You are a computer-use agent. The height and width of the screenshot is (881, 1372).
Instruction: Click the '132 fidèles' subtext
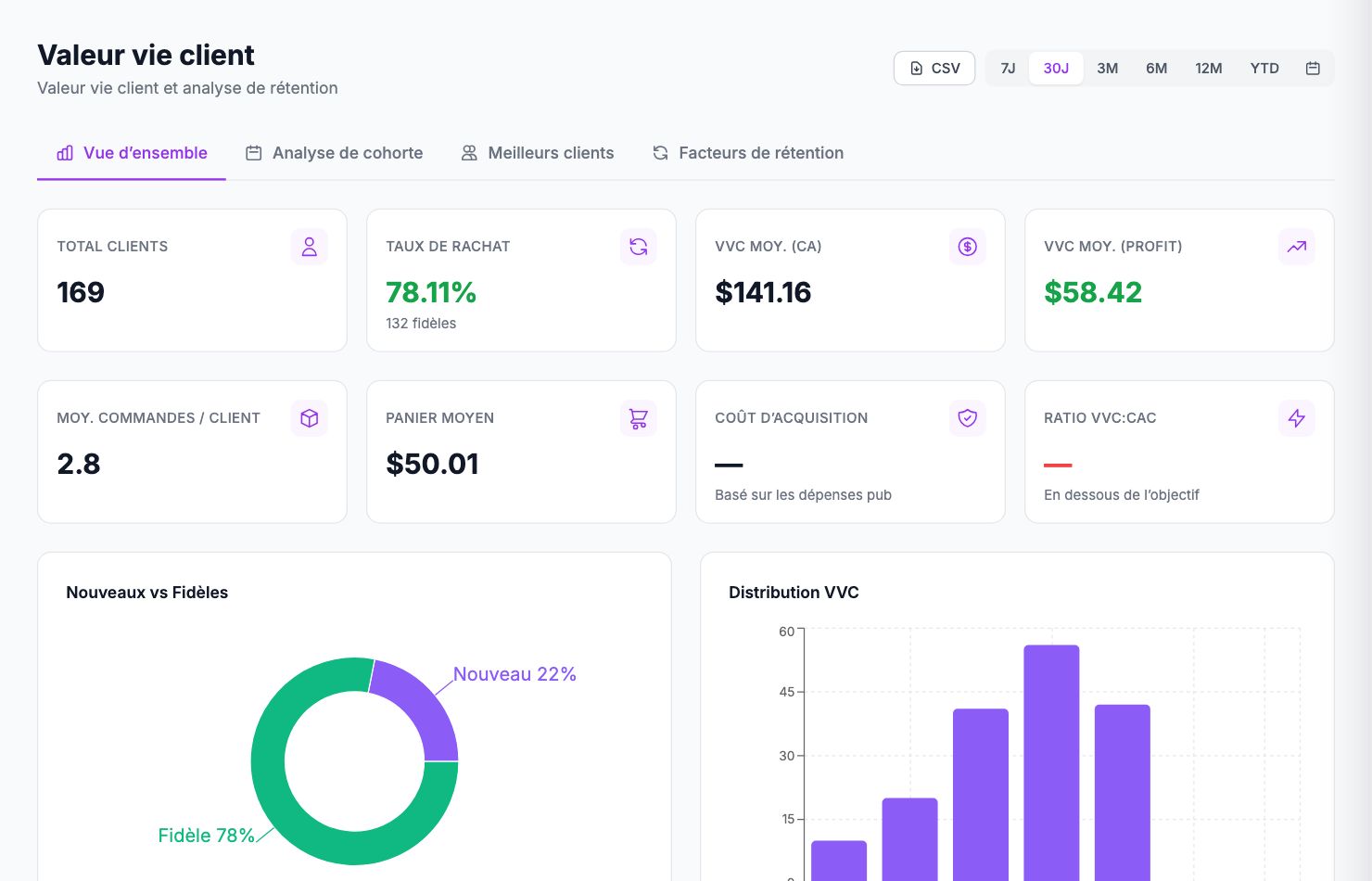[x=421, y=324]
